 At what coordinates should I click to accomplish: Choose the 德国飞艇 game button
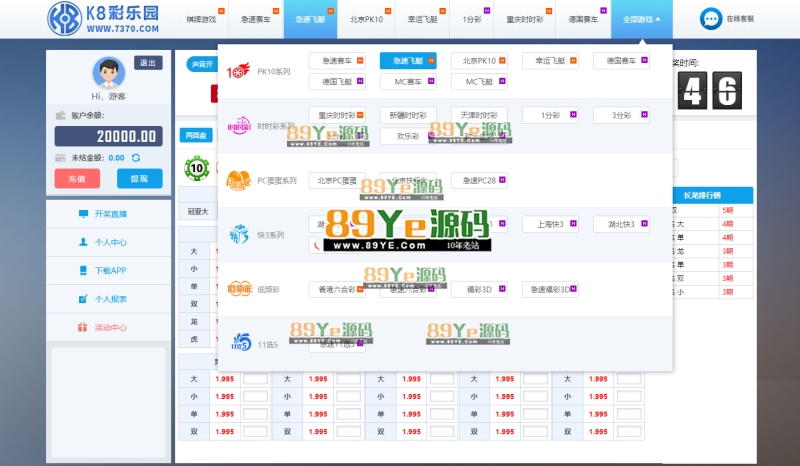[337, 82]
